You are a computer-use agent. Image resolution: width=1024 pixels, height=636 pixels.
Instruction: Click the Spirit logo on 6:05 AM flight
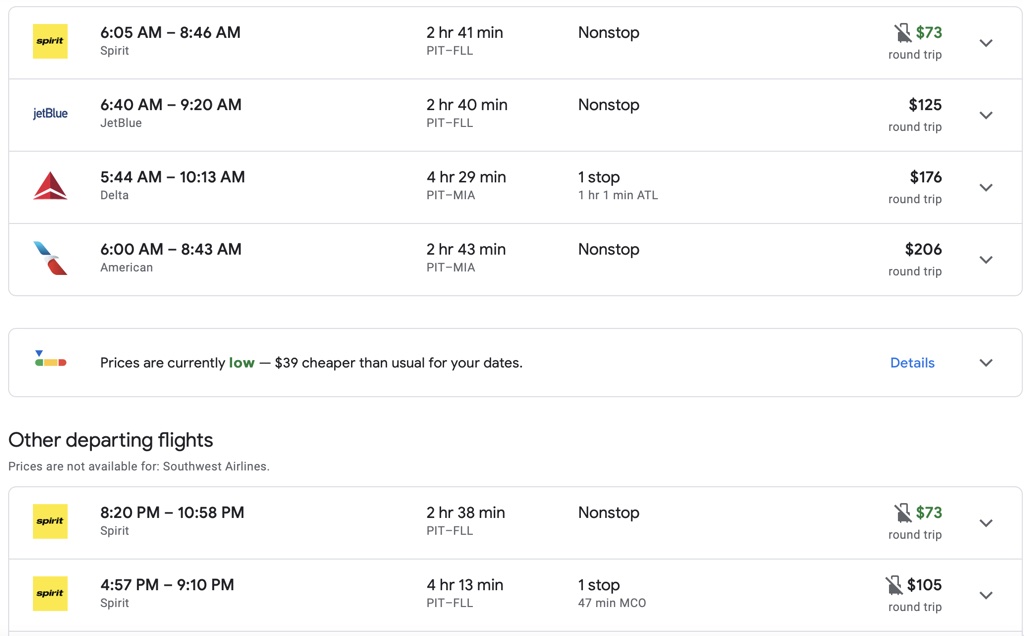click(50, 42)
